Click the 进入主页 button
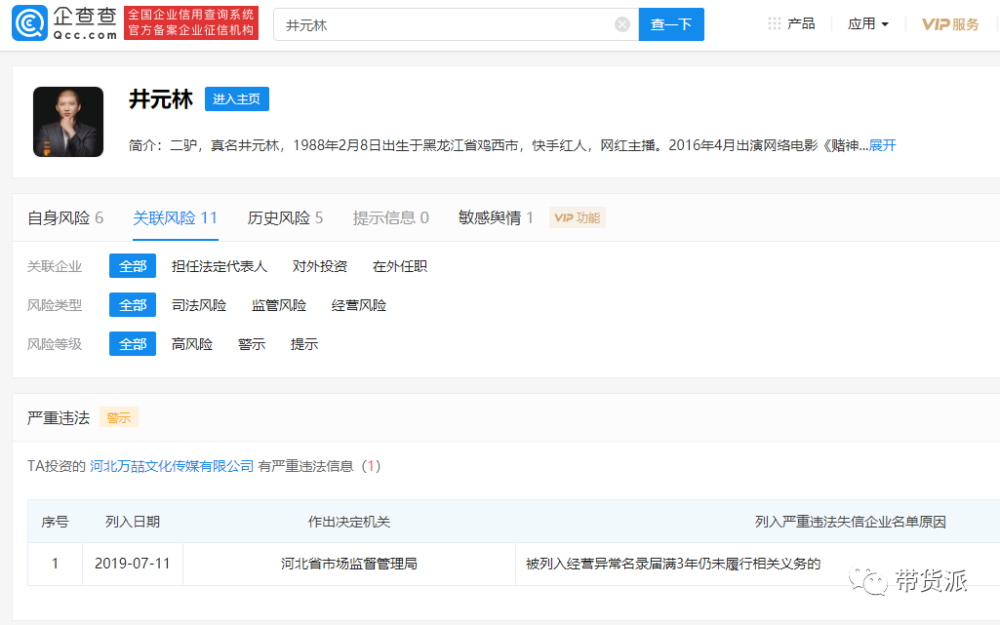The image size is (1000, 625). coord(237,99)
